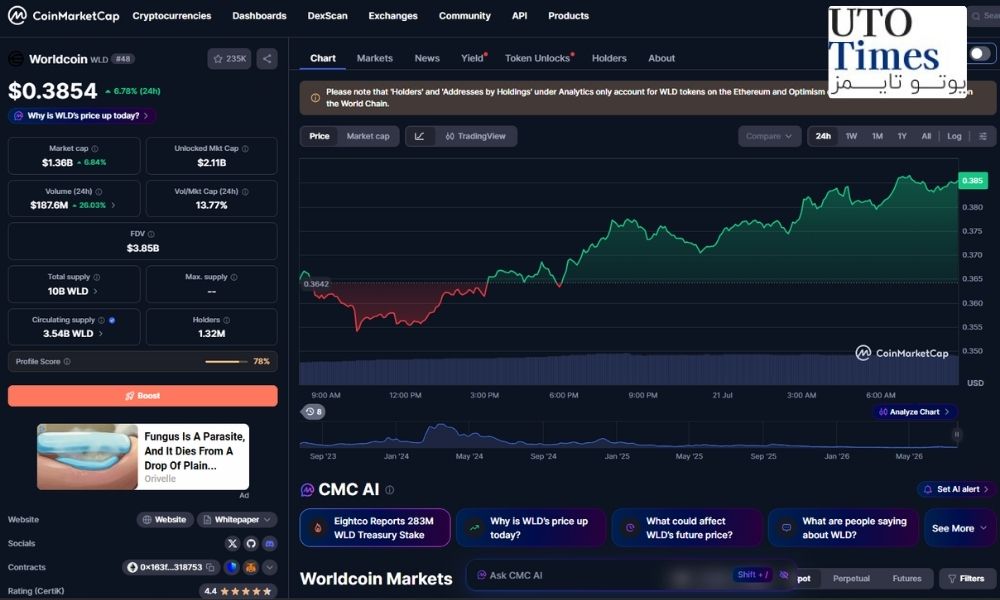The image size is (1000, 600).
Task: Switch to the Markets tab
Action: tap(374, 58)
